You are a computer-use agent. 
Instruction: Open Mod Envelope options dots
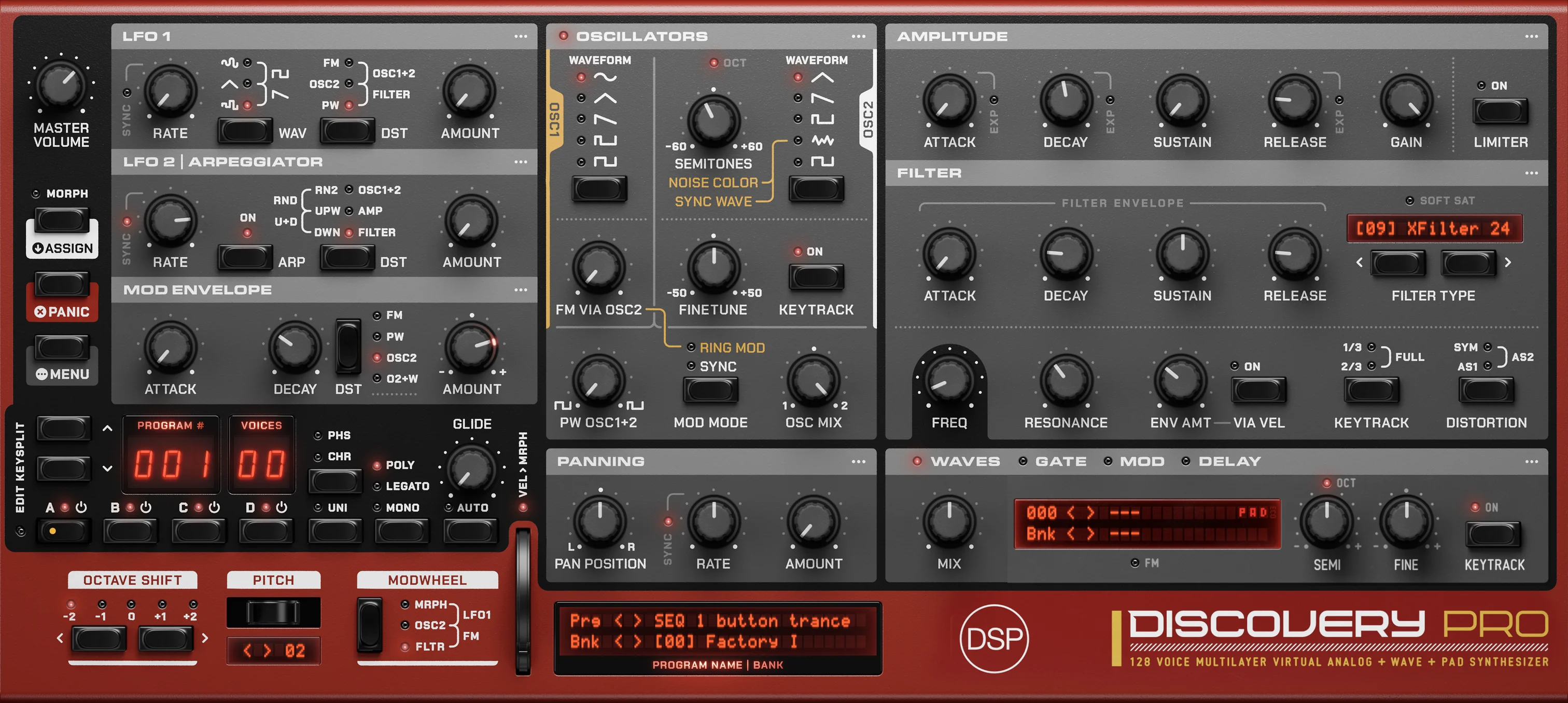click(x=521, y=290)
